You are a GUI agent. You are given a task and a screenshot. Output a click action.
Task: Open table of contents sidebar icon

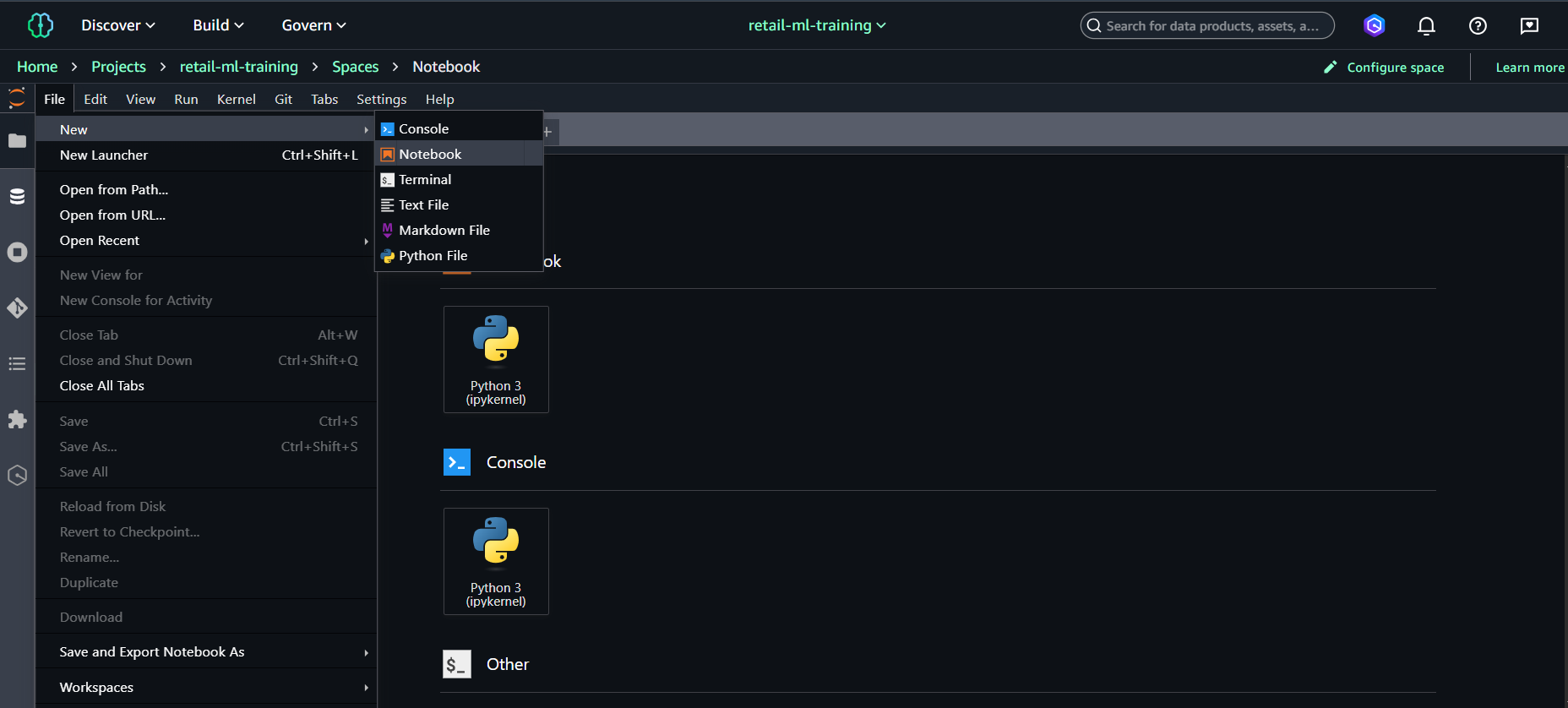17,364
